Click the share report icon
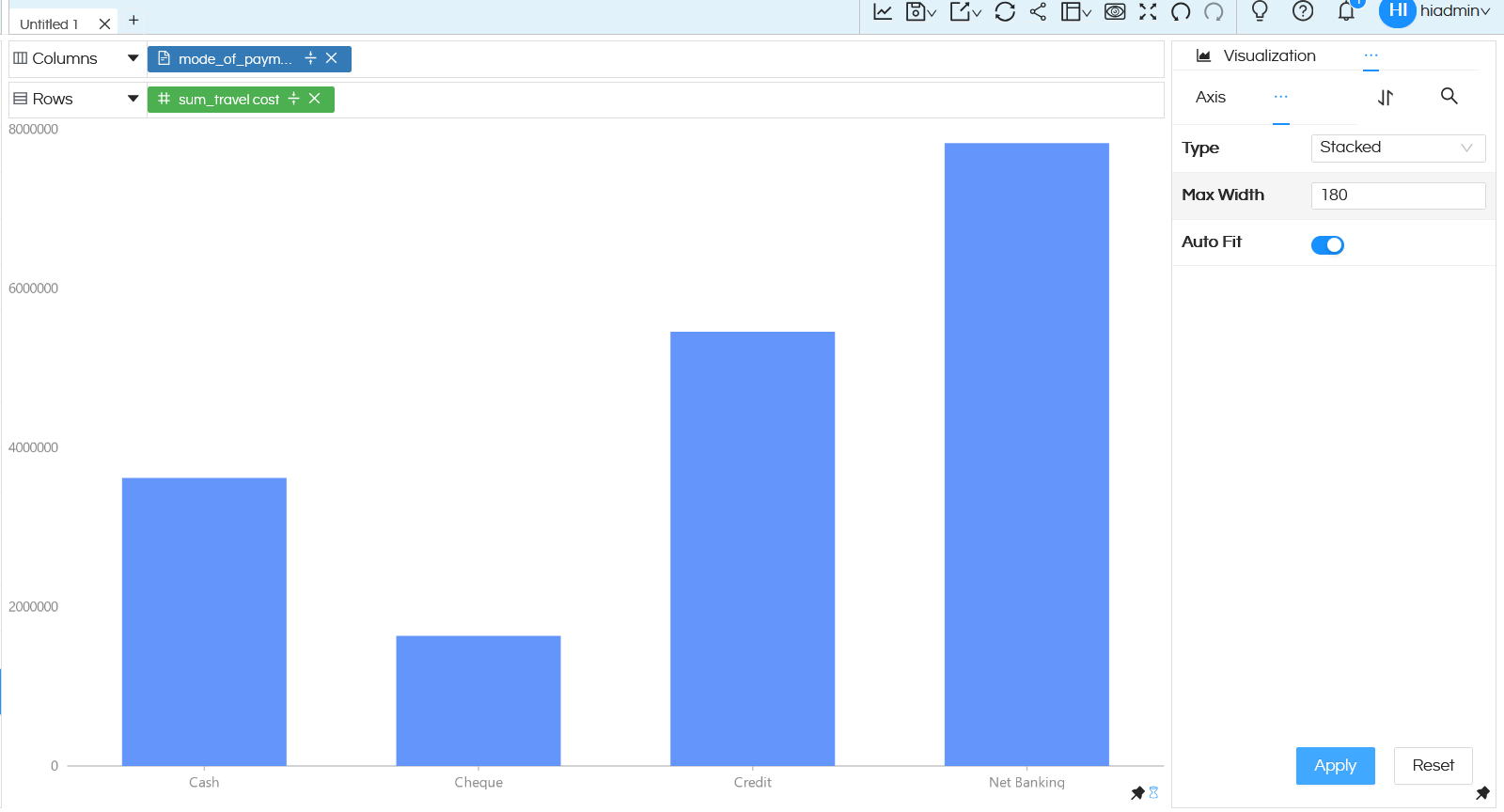The height and width of the screenshot is (812, 1504). point(1038,11)
